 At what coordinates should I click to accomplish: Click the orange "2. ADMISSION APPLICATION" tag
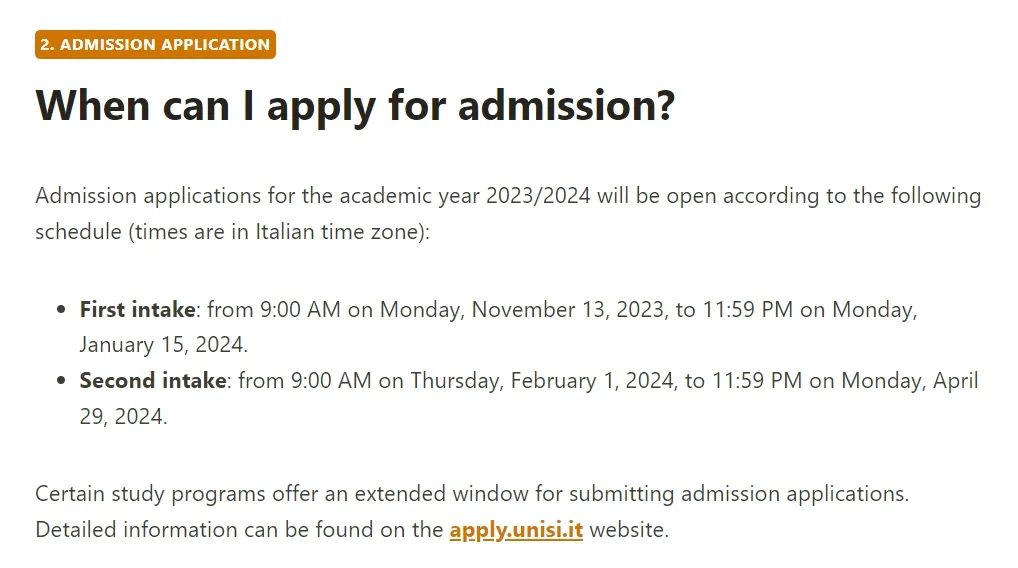[x=155, y=44]
